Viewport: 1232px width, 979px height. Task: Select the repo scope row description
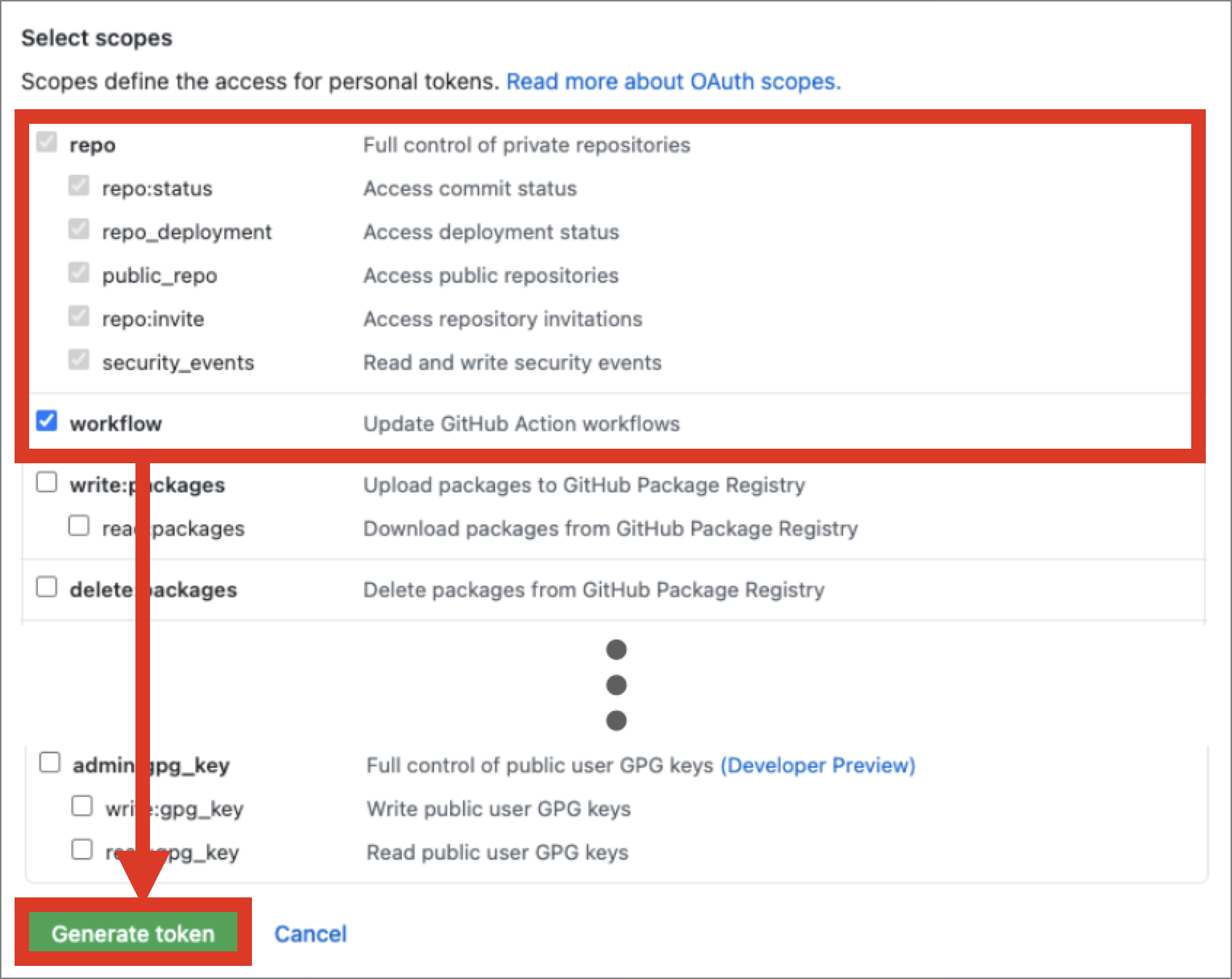point(526,144)
